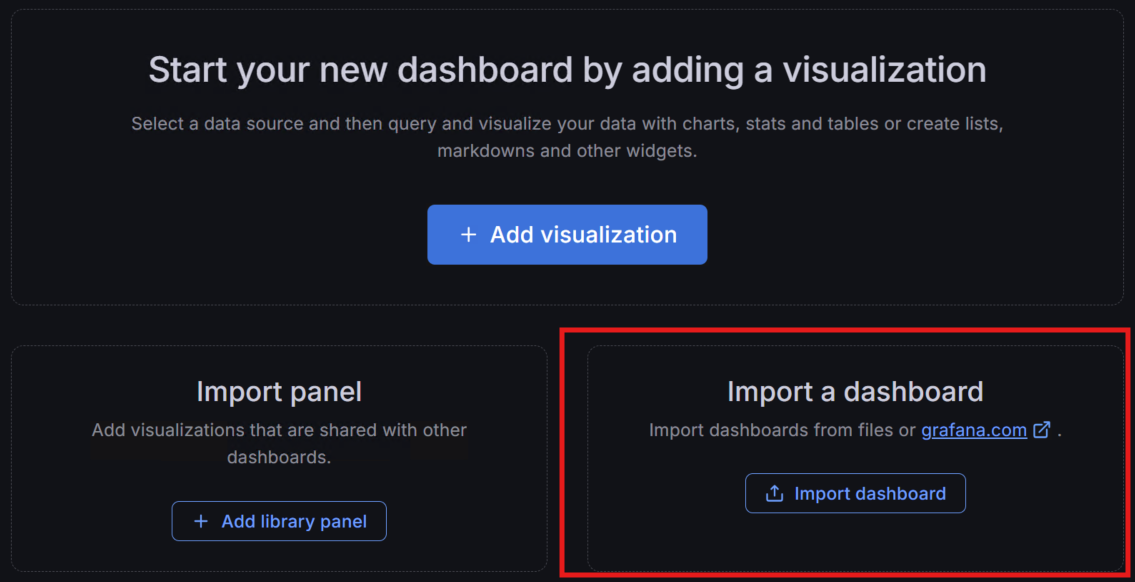
Task: Click the plus icon beside Add library panel
Action: [x=200, y=521]
